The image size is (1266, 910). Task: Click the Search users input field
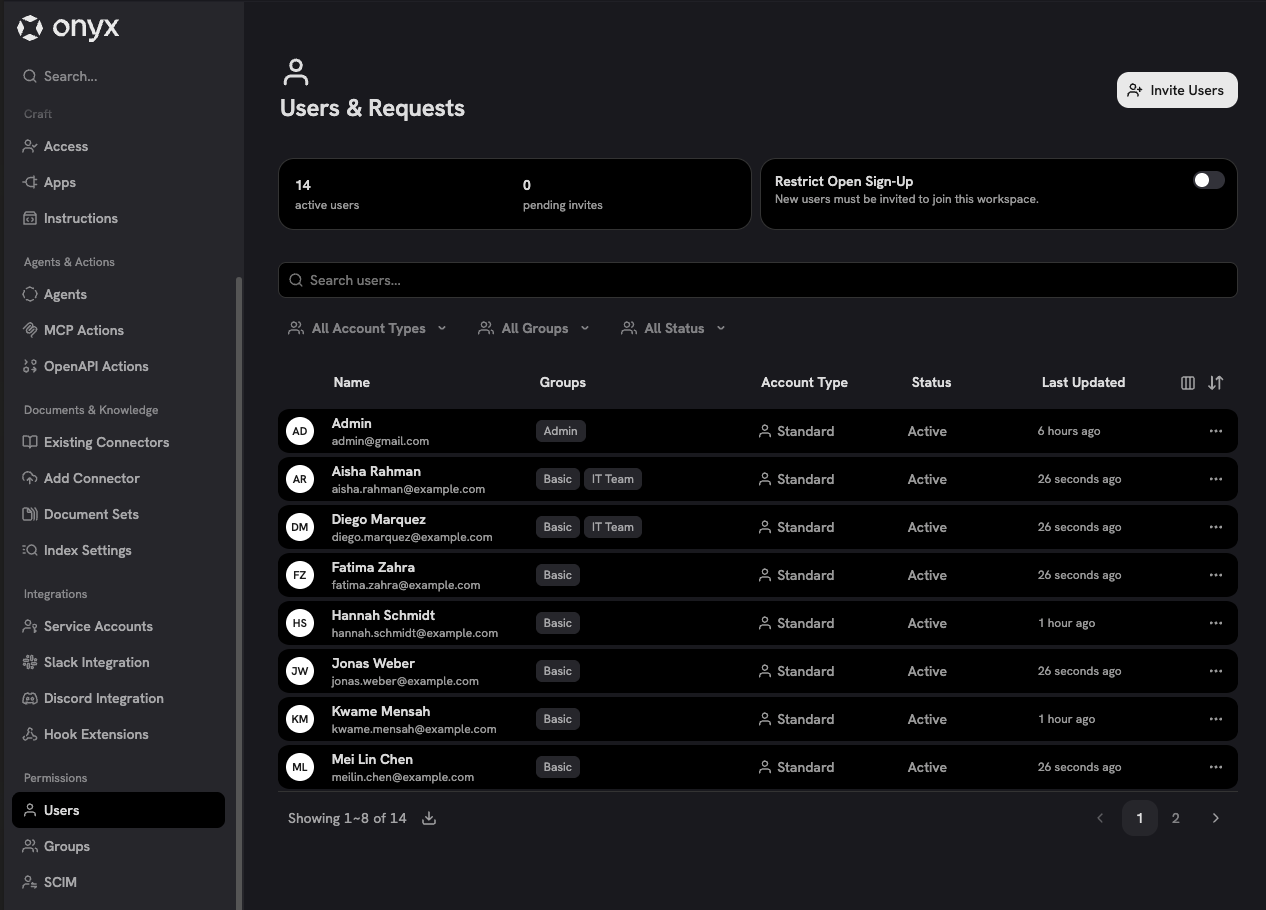pyautogui.click(x=757, y=280)
